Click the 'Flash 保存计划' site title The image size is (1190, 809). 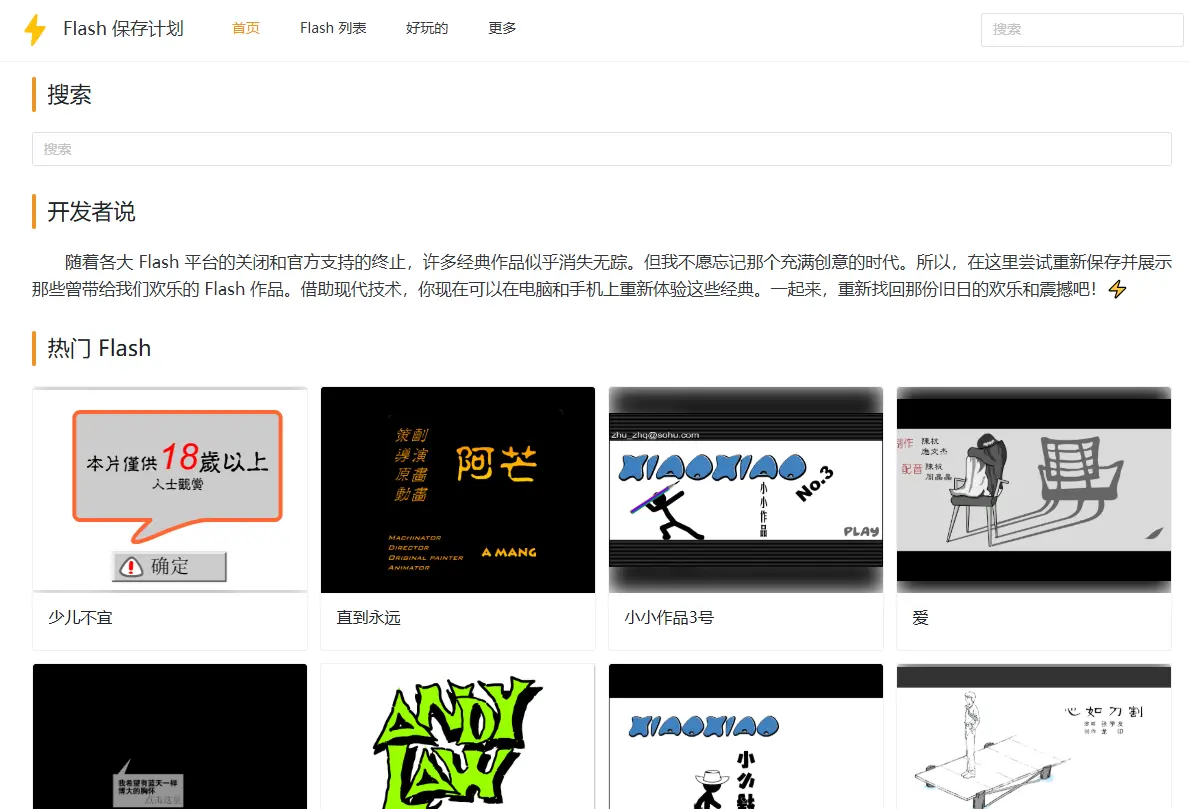(124, 29)
